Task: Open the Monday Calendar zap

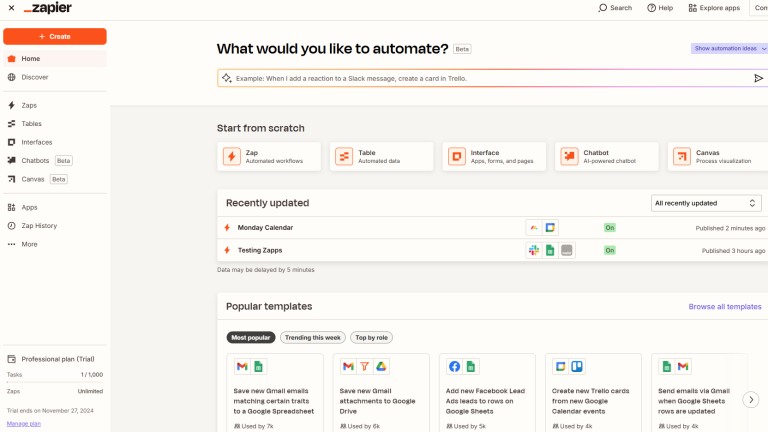Action: tap(492, 228)
